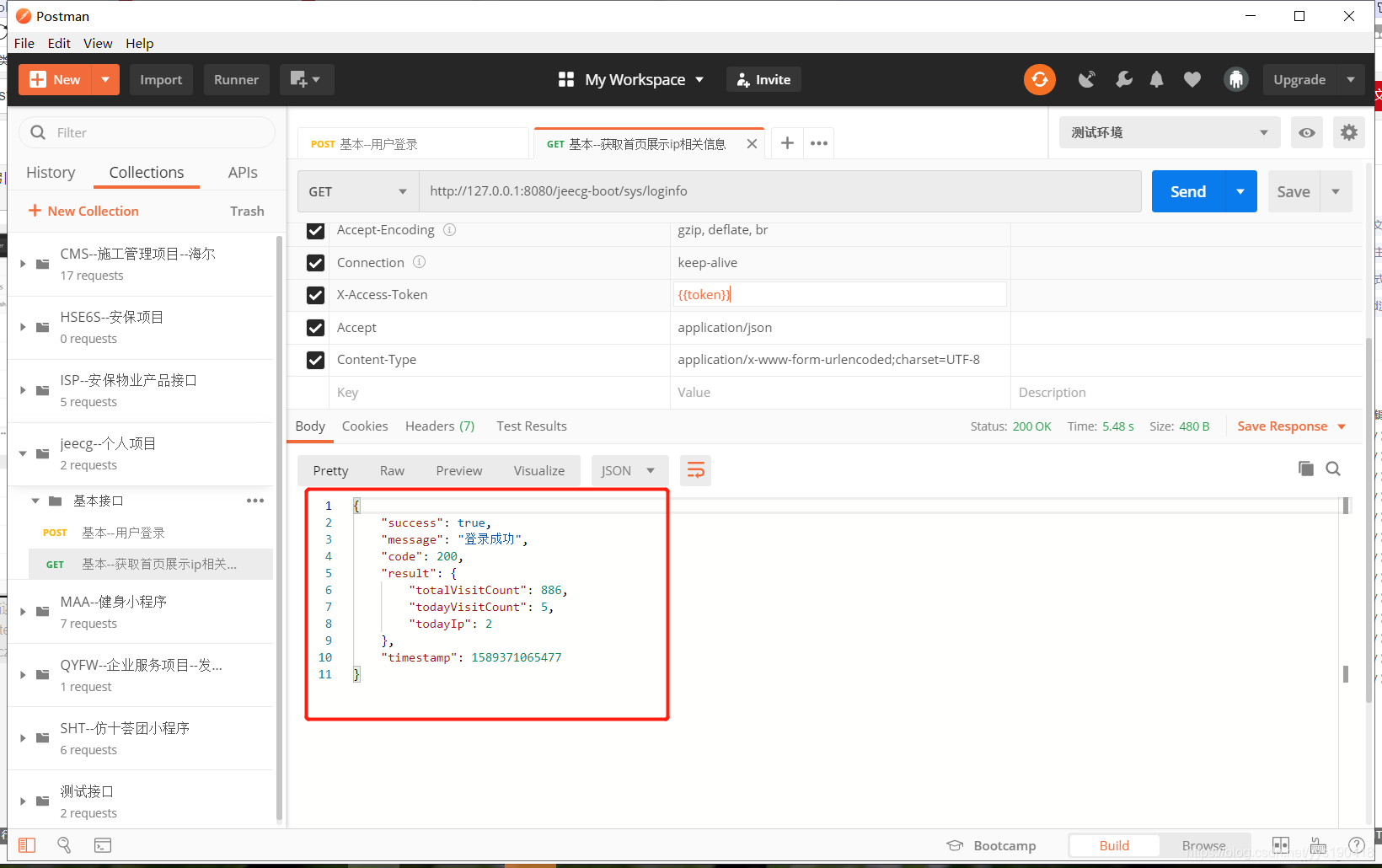Switch to the History tab
The height and width of the screenshot is (868, 1382).
click(51, 172)
